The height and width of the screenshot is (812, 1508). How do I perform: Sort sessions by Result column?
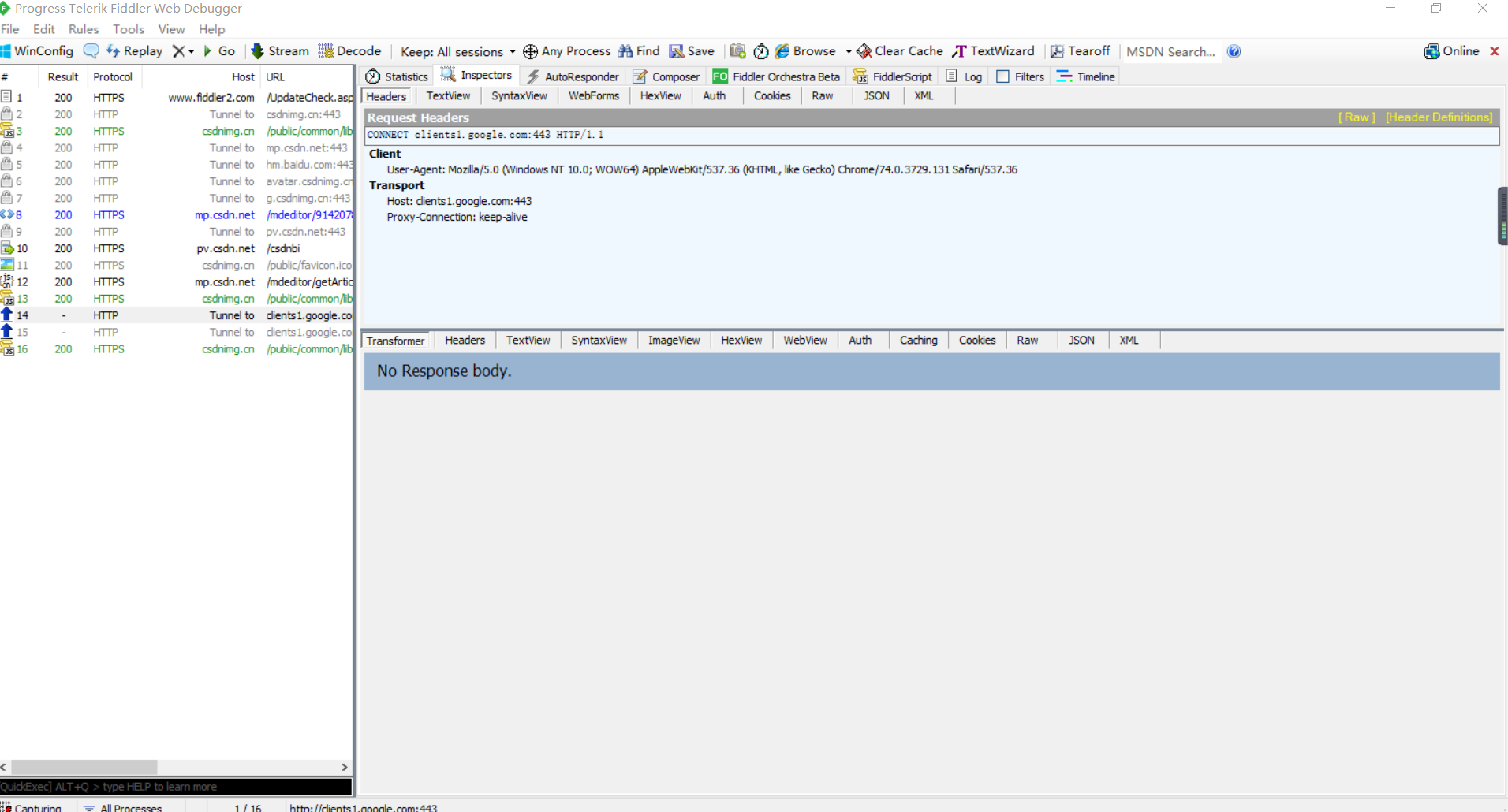pos(63,77)
